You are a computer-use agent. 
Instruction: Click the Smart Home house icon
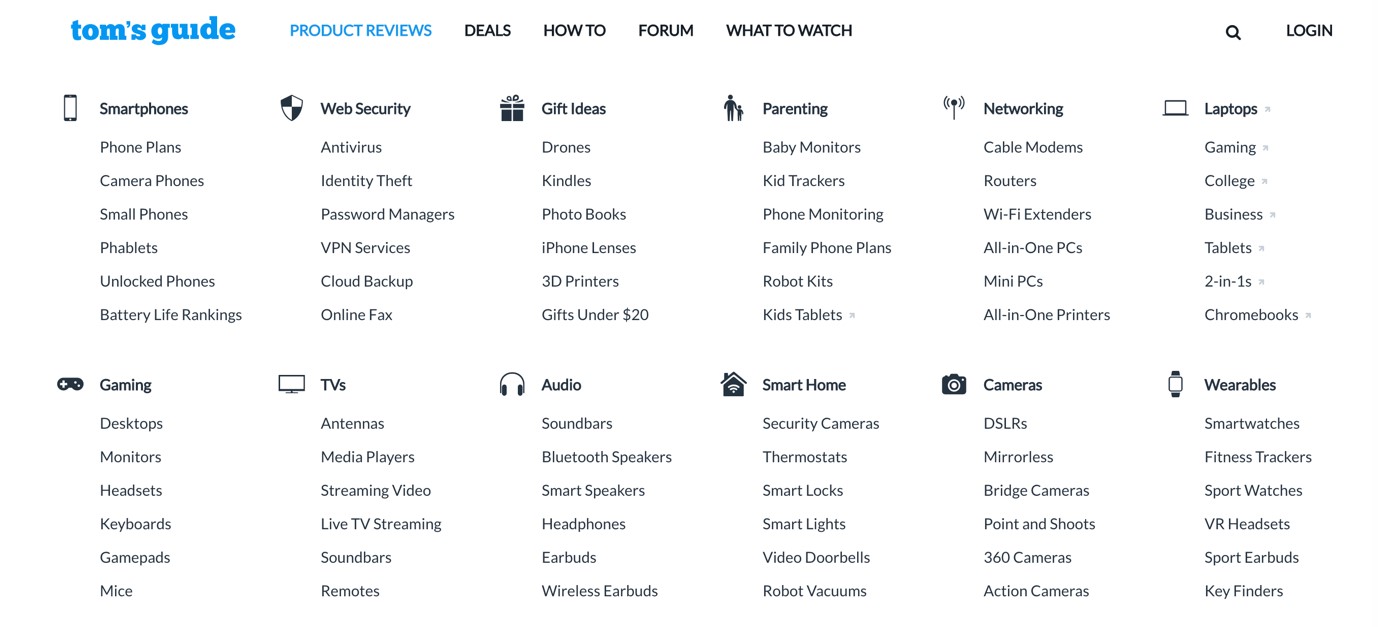(x=733, y=384)
